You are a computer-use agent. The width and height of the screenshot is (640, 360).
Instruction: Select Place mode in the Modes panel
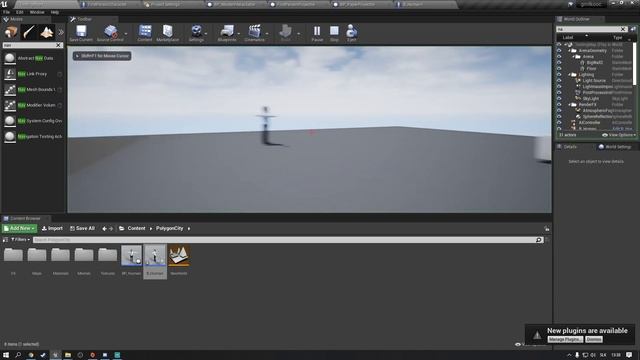point(11,32)
